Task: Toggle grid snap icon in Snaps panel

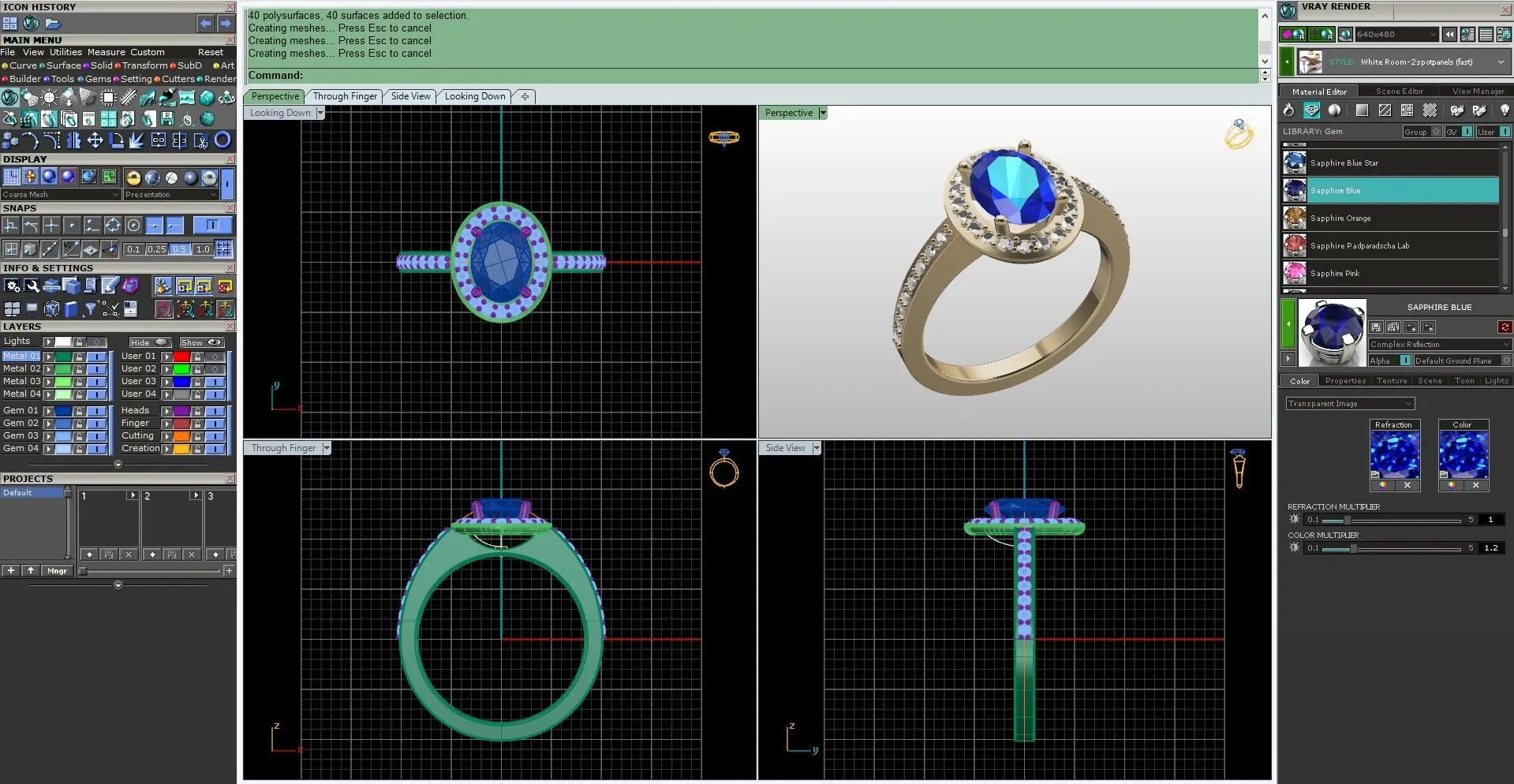Action: pos(223,249)
